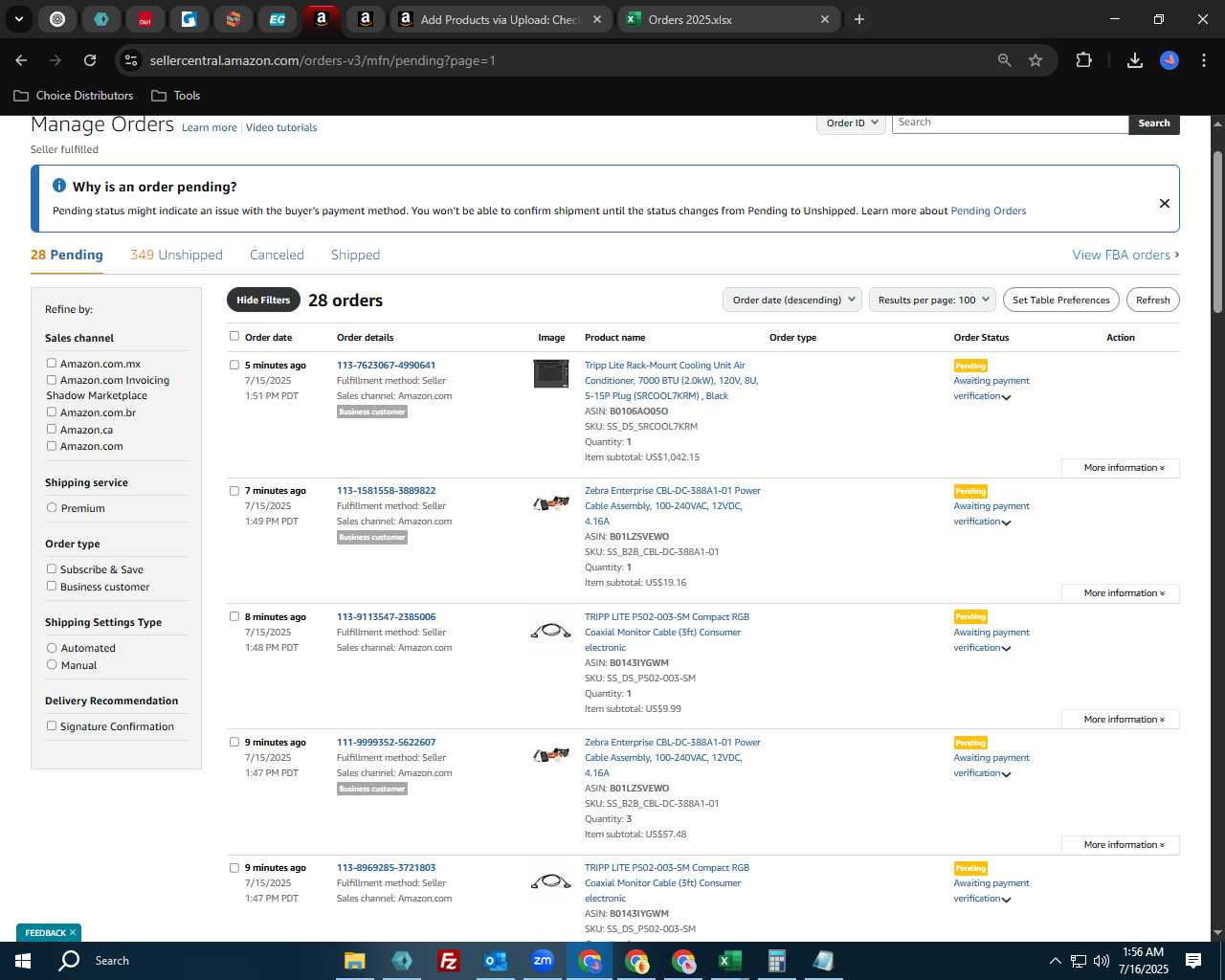The height and width of the screenshot is (980, 1225).
Task: Enable Signature Confirmation filter
Action: click(52, 725)
